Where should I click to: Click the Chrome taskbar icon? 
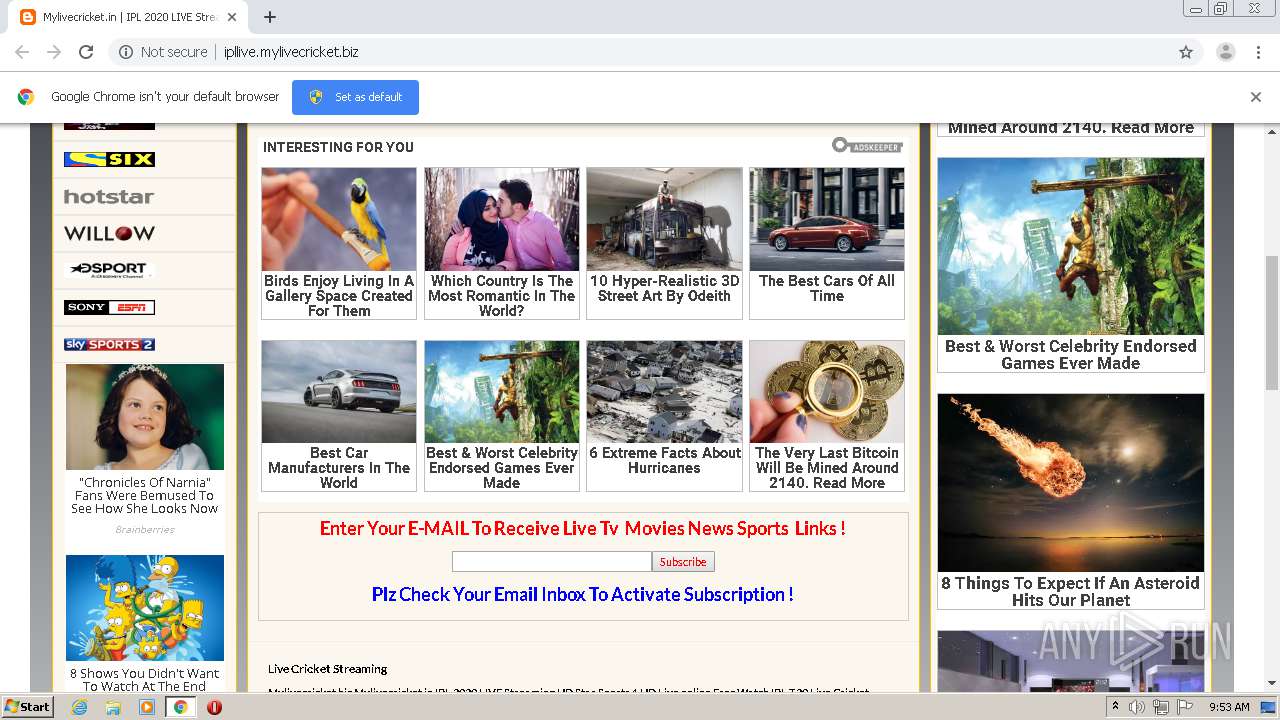181,707
